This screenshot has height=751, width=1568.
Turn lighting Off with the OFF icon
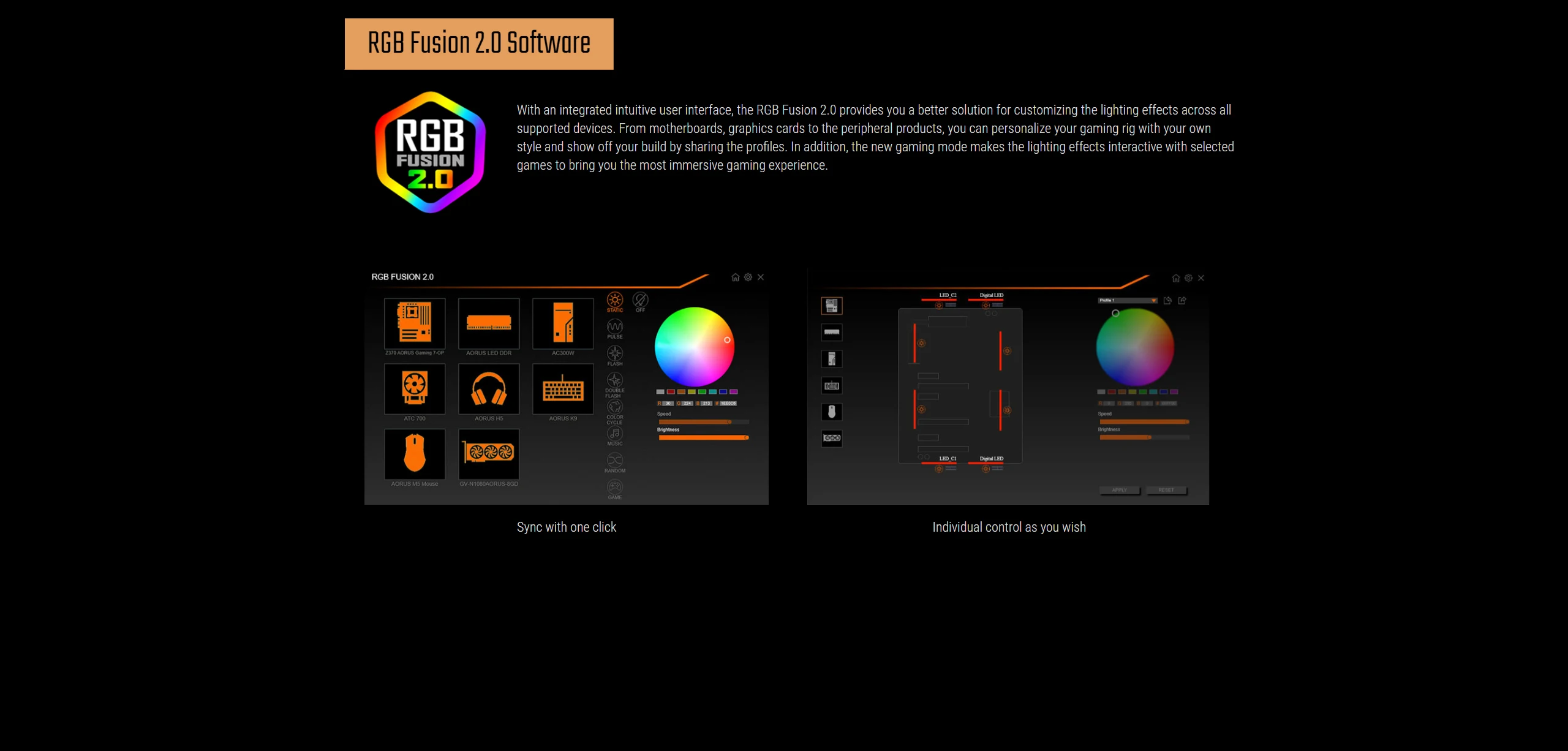(x=640, y=300)
